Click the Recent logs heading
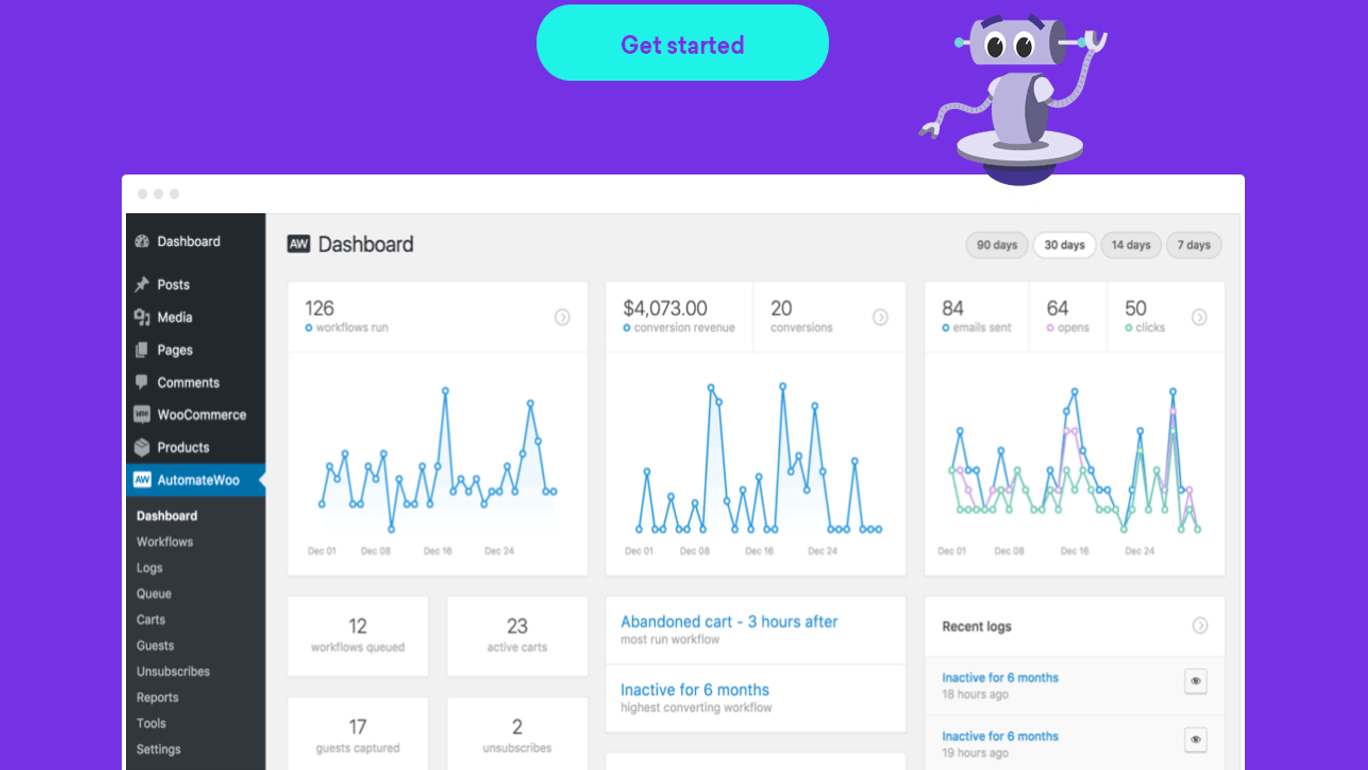This screenshot has height=770, width=1368. click(976, 626)
